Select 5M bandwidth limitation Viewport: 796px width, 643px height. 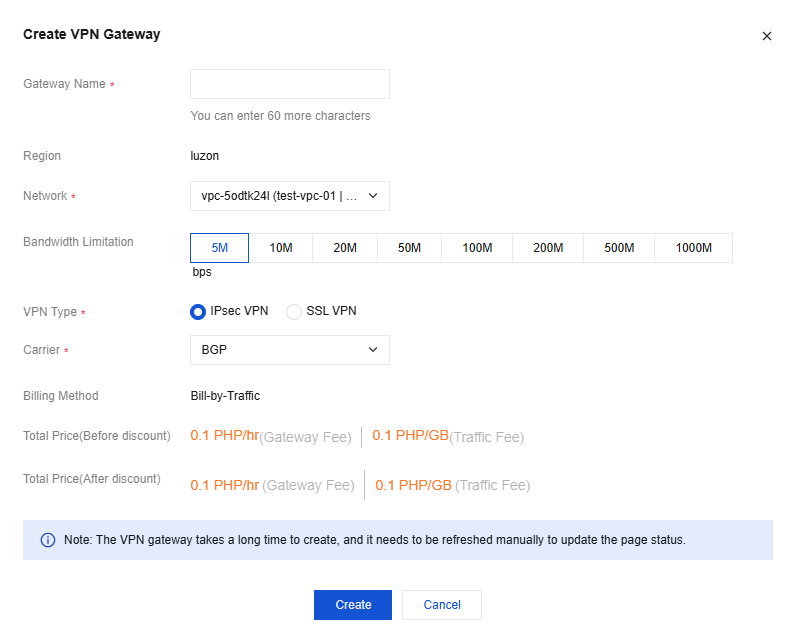219,248
